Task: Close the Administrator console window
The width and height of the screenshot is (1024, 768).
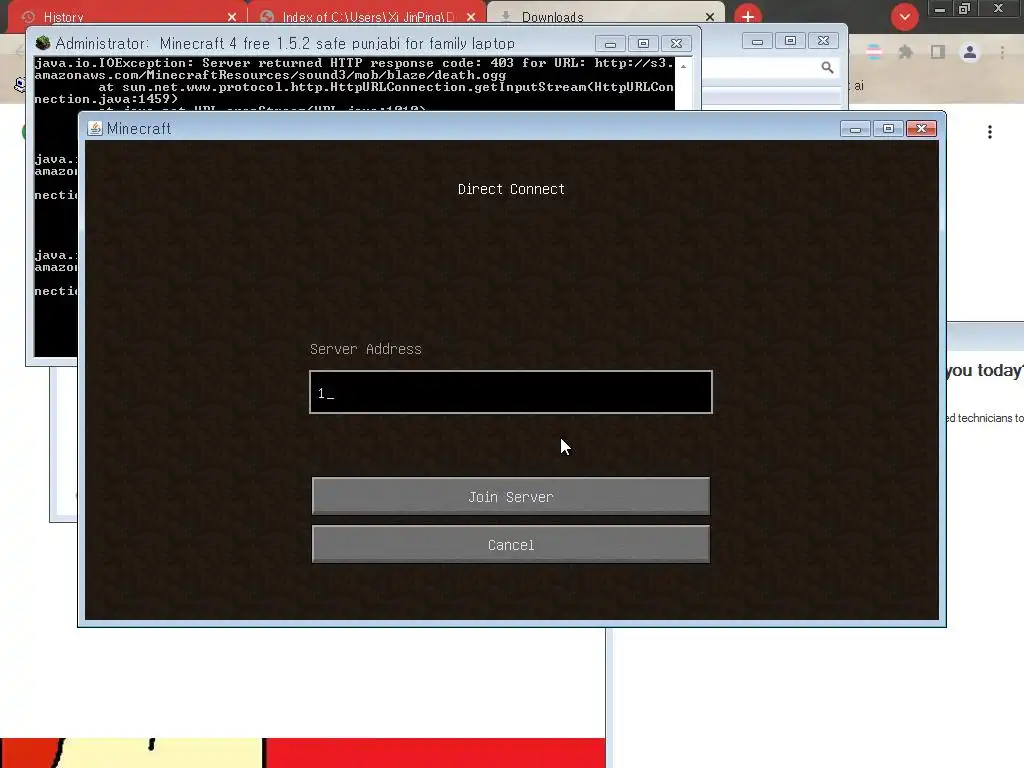Action: coord(677,44)
